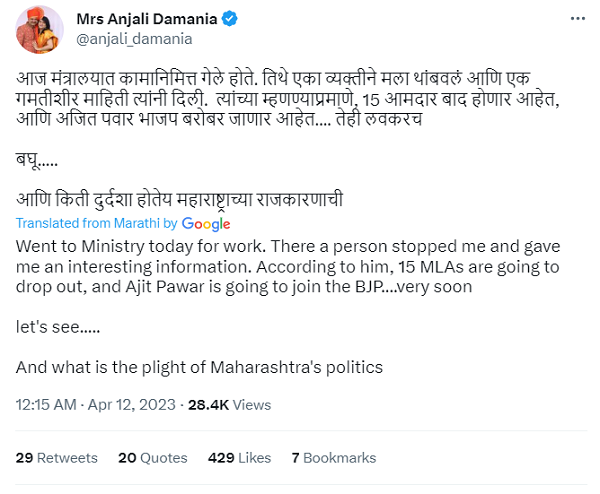This screenshot has height=494, width=600.
Task: Open the 20 Quotes list
Action: [152, 458]
